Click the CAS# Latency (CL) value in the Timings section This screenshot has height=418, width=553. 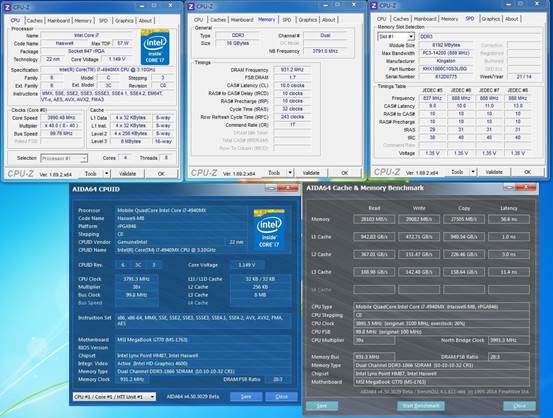[292, 86]
